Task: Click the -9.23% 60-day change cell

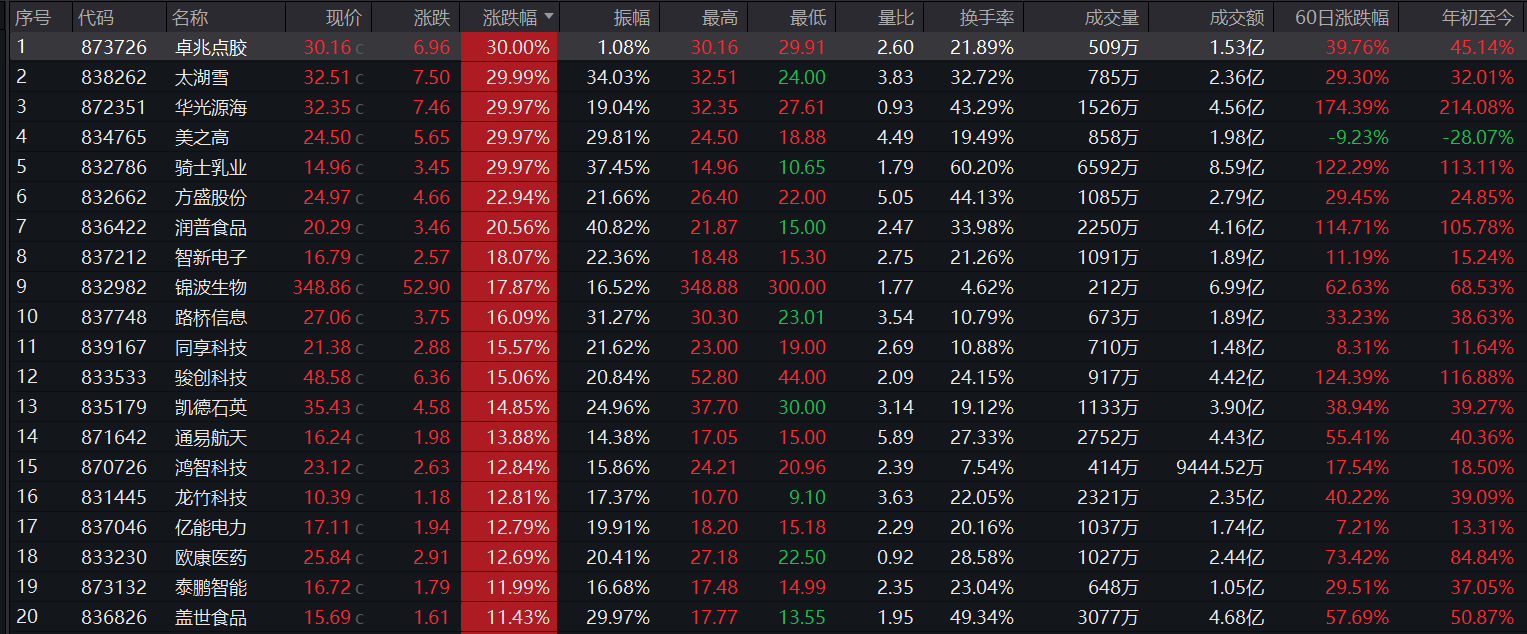Action: coord(1358,137)
